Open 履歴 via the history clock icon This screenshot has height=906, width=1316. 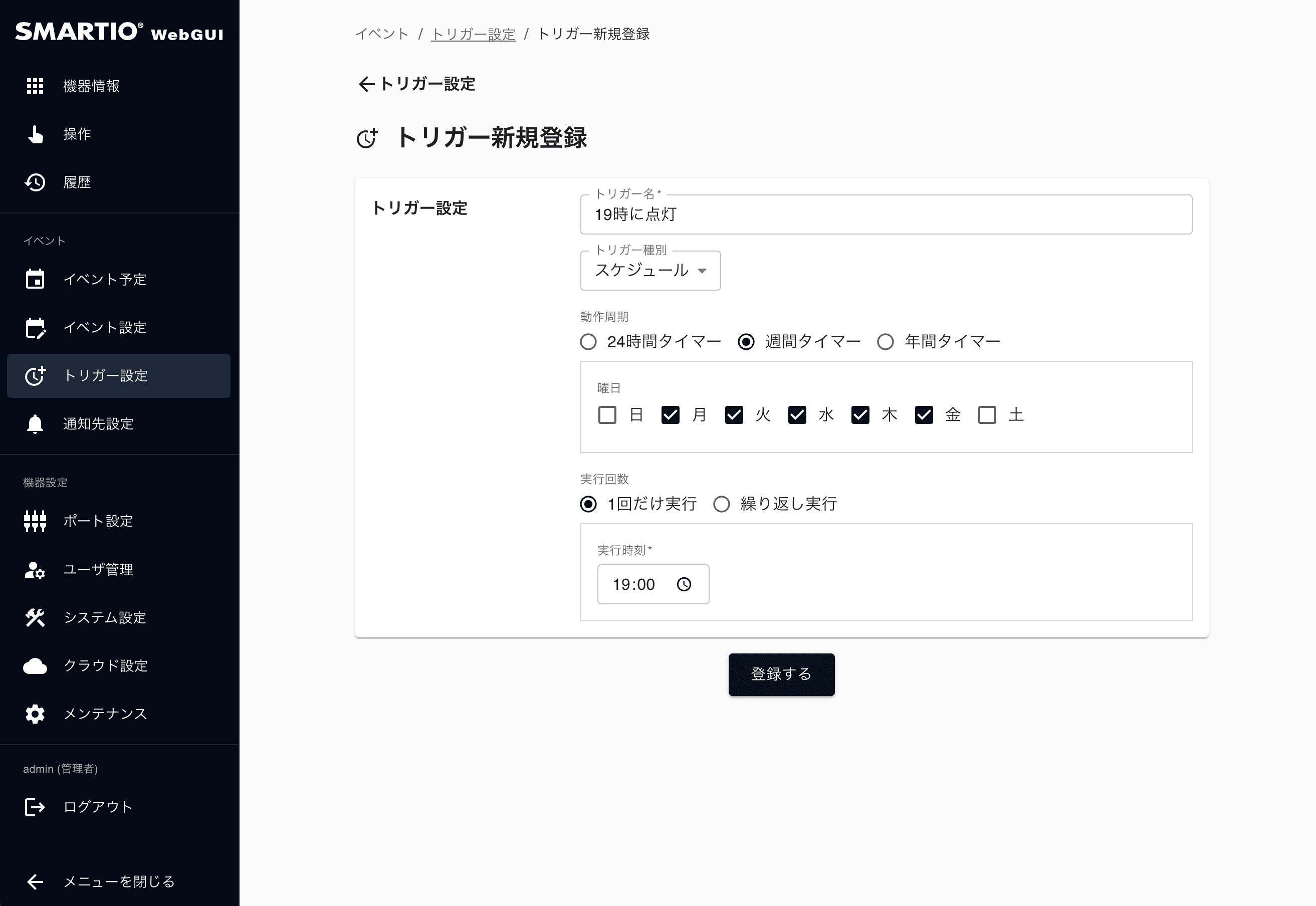tap(35, 182)
